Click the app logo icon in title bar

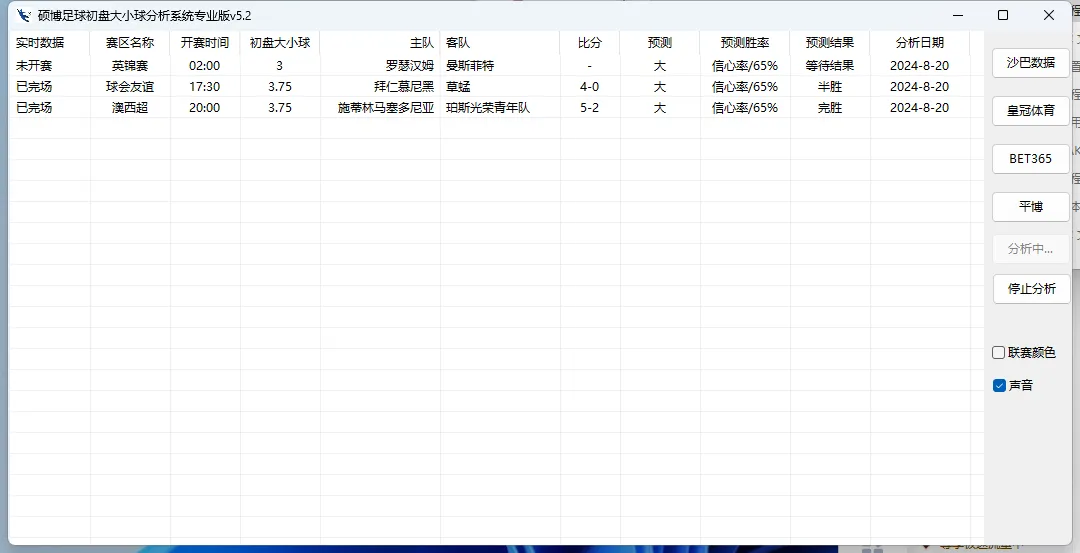click(x=24, y=15)
